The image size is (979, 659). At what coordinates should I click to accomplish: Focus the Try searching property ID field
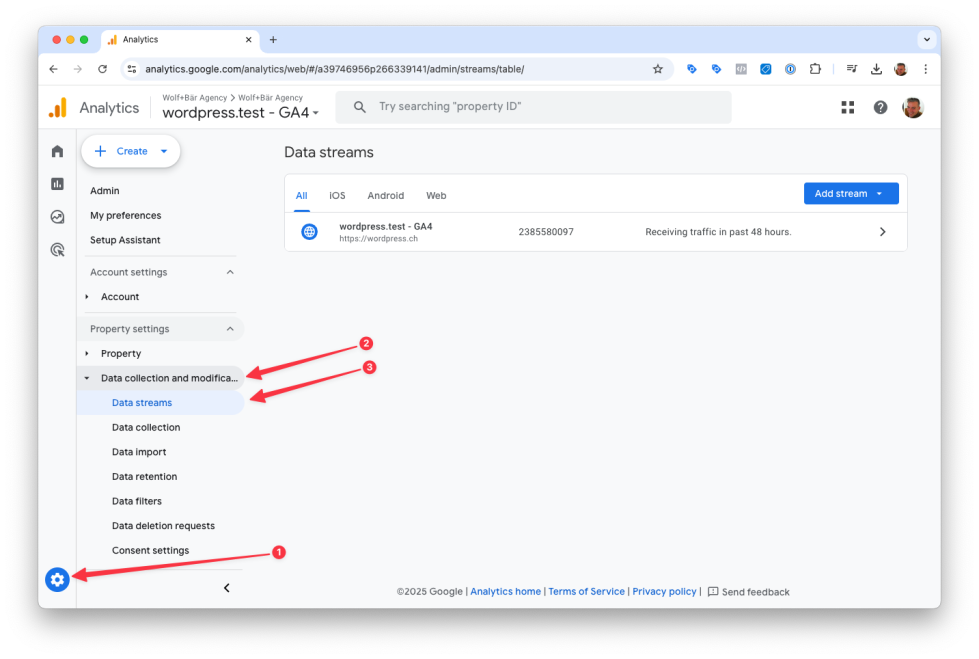[533, 107]
